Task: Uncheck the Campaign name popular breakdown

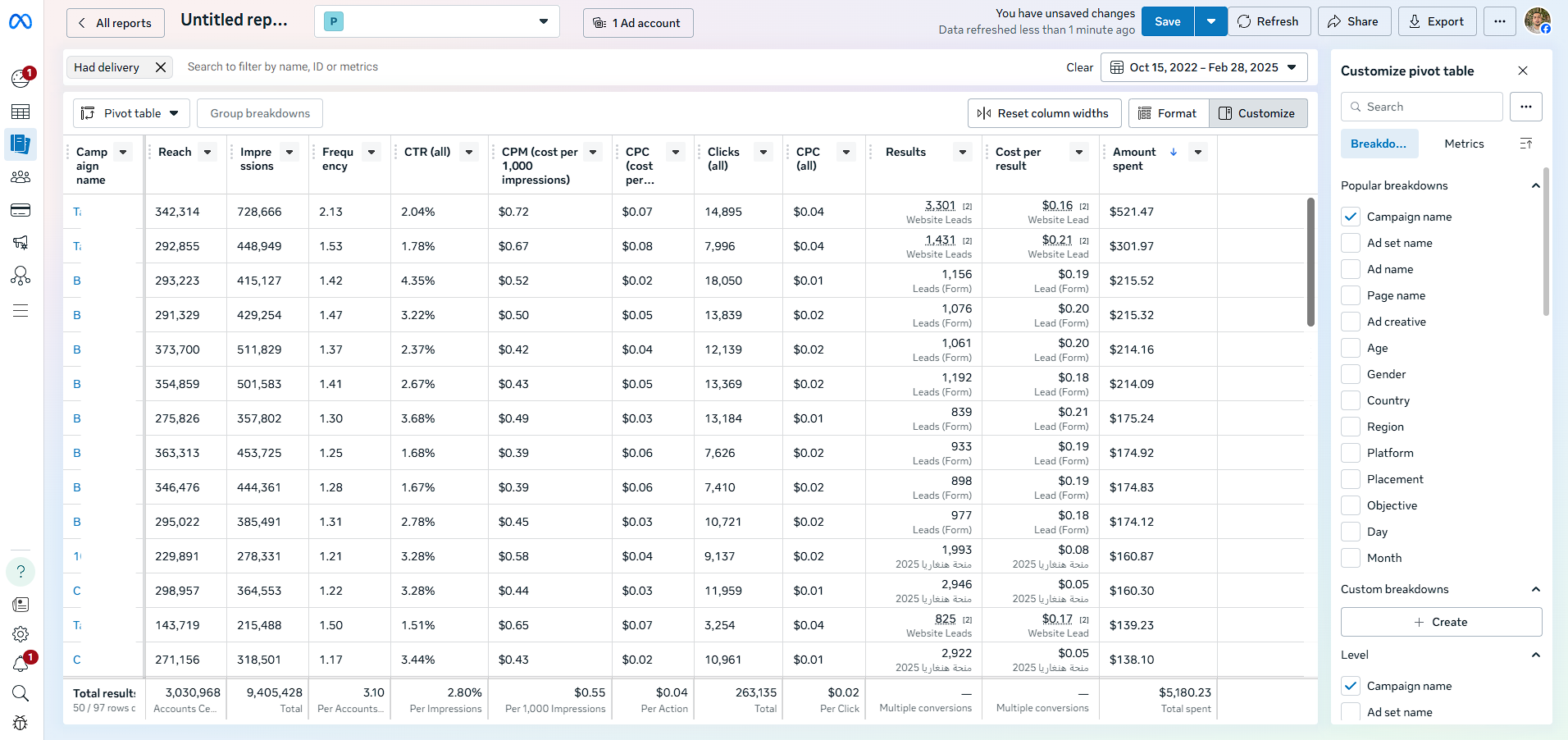Action: pos(1351,217)
